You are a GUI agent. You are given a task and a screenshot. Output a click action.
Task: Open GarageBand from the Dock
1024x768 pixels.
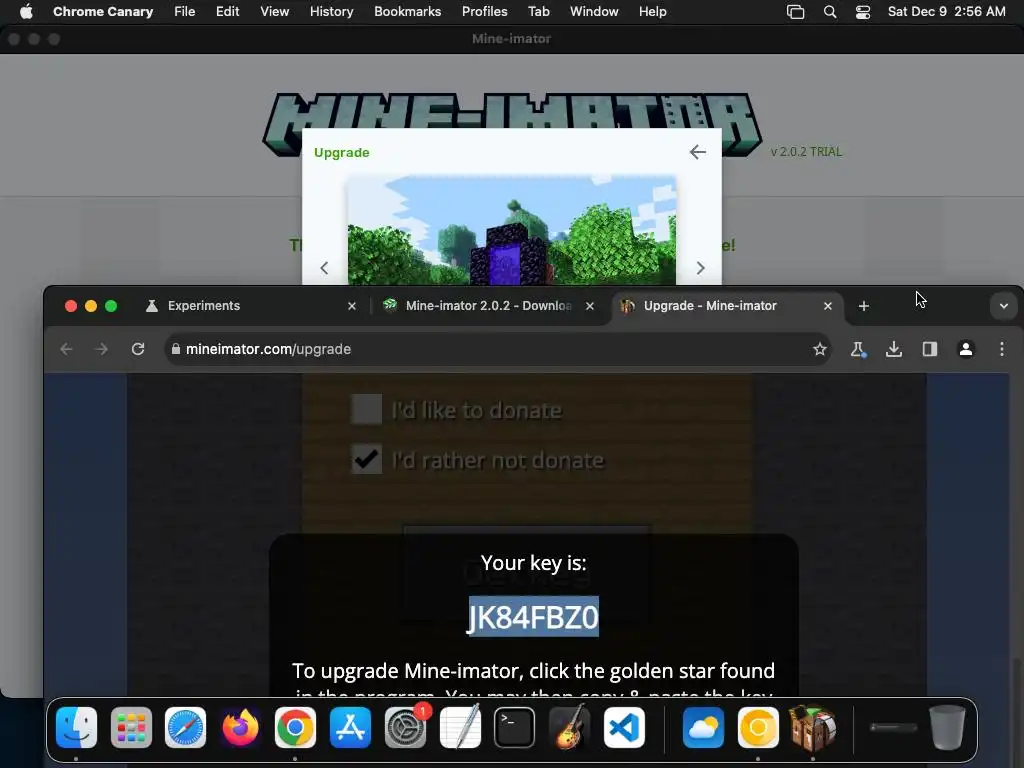(569, 727)
